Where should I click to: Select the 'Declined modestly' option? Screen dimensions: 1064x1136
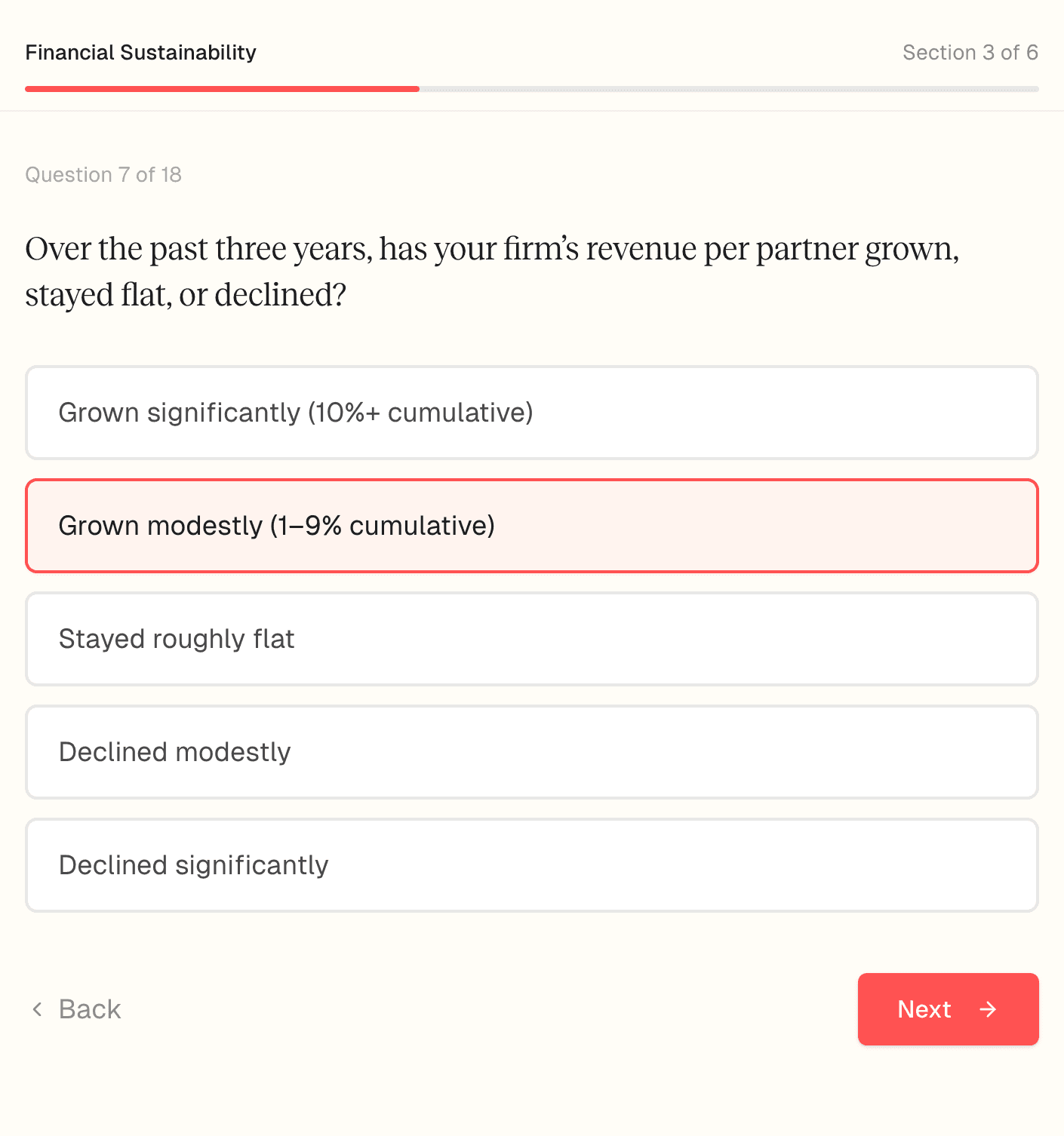(531, 752)
